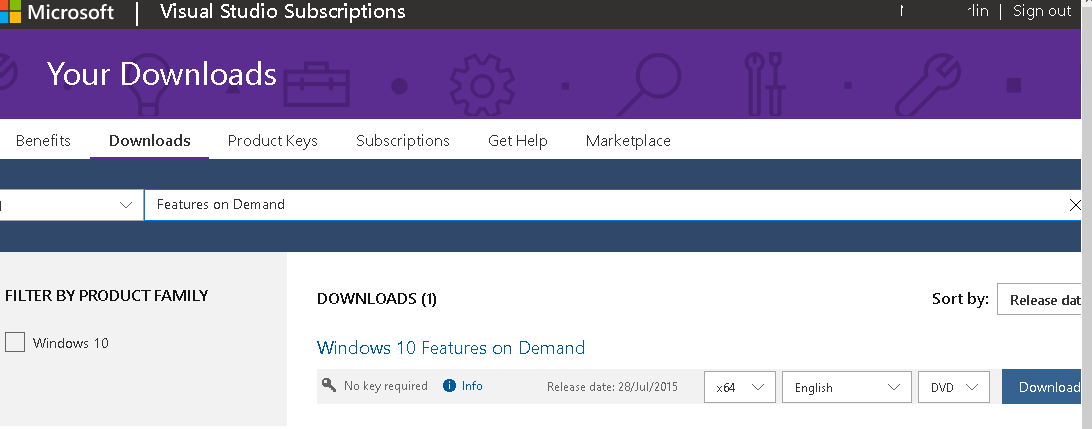Click the key icon beside No key required
The width and height of the screenshot is (1092, 429).
point(329,384)
